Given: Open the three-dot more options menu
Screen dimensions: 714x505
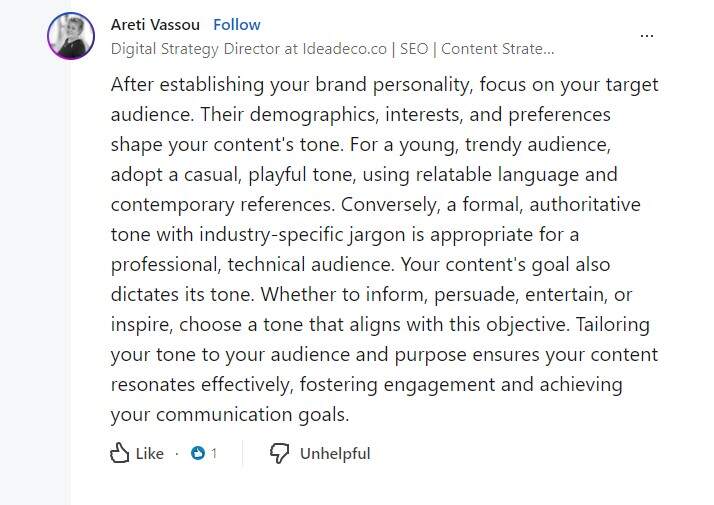Looking at the screenshot, I should click(x=647, y=36).
